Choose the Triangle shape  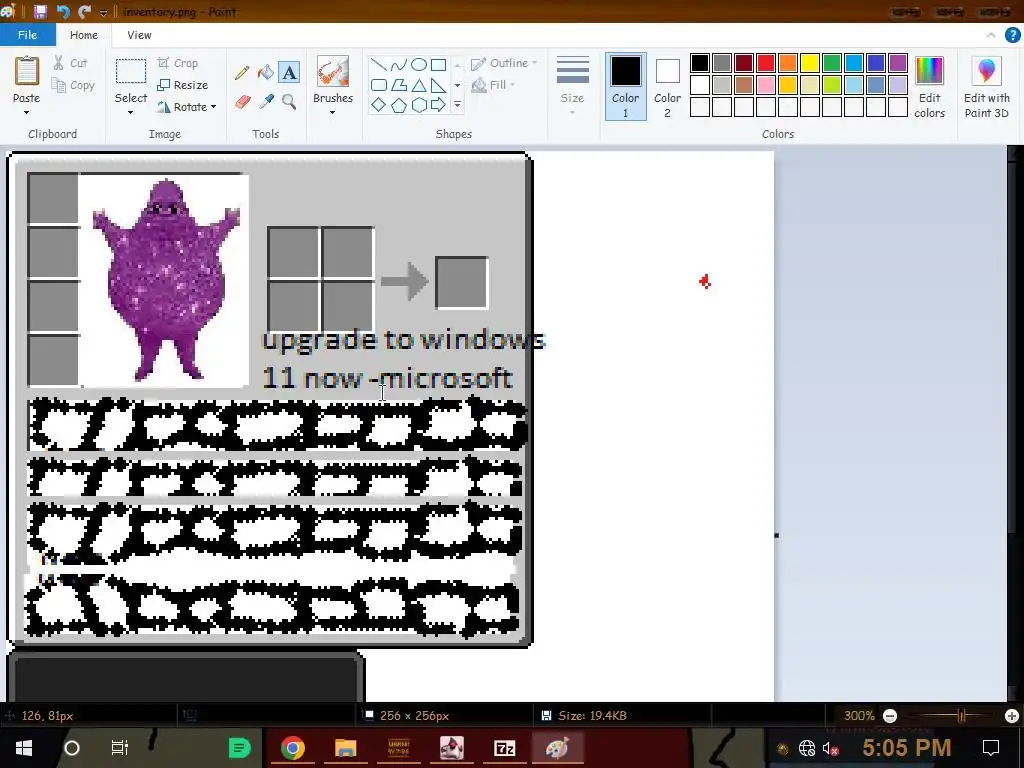click(x=419, y=84)
